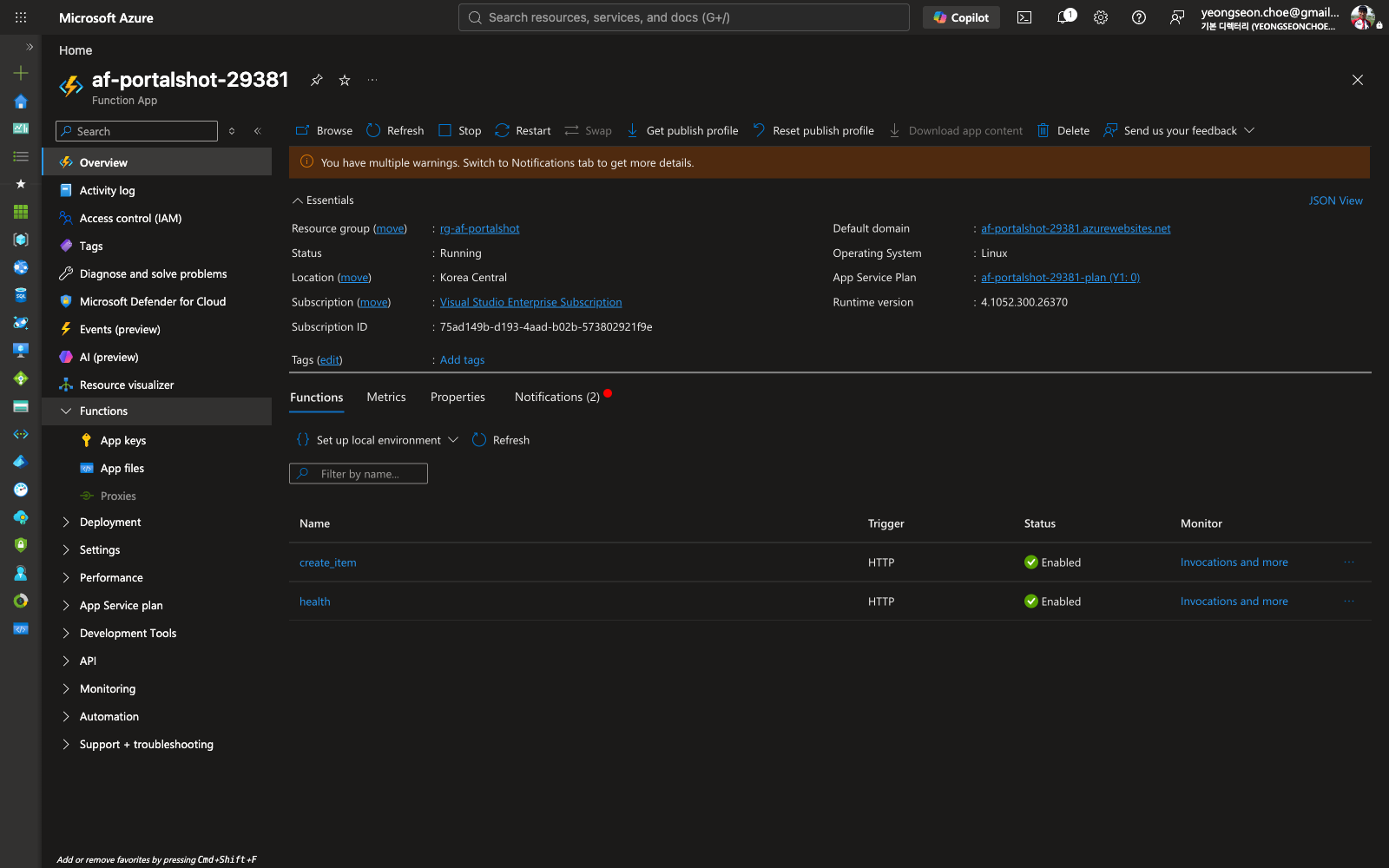This screenshot has width=1389, height=868.
Task: Add af-portalshot-29381 to favorites with star
Action: pos(345,80)
